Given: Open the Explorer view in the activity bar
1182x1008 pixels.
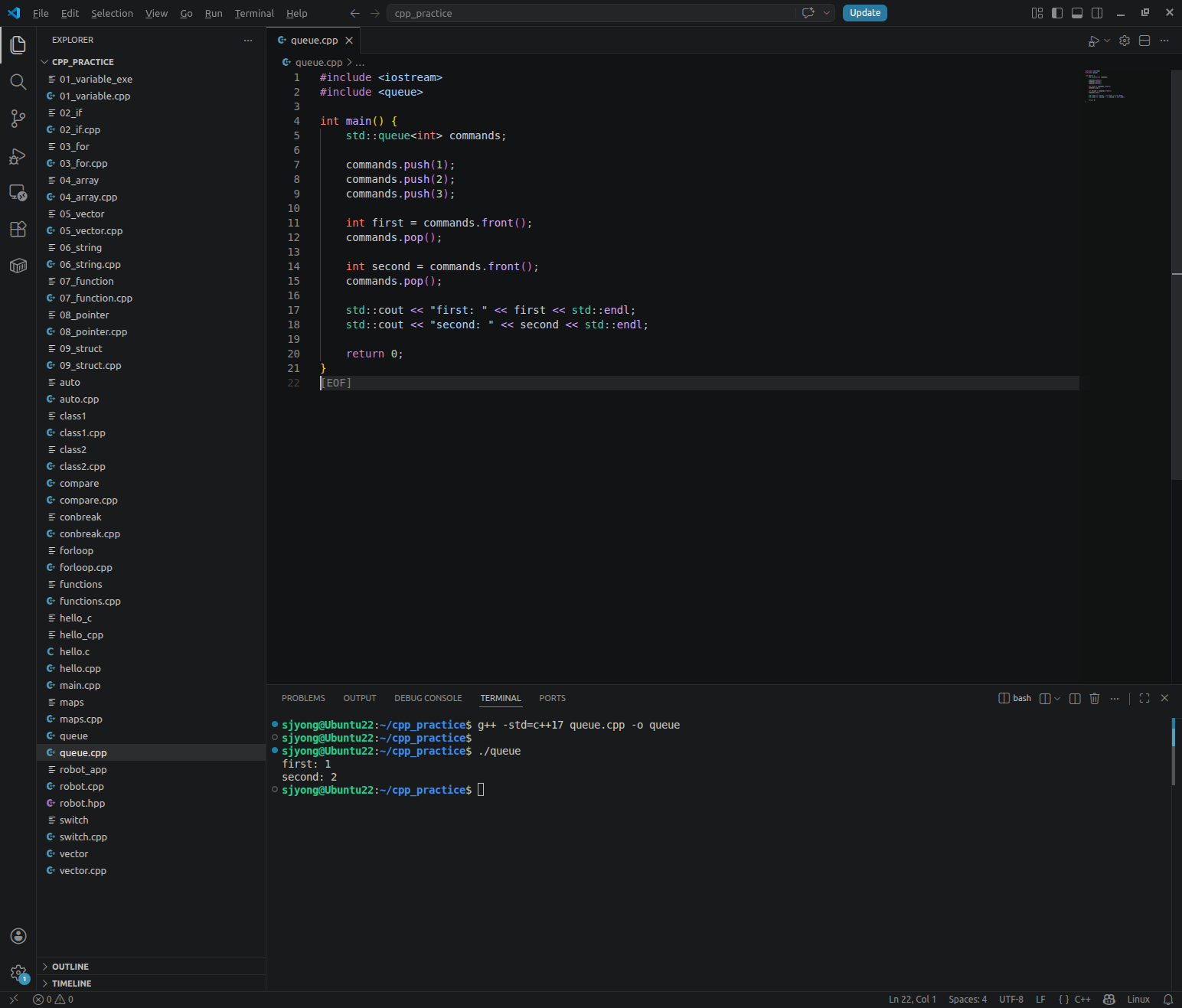Looking at the screenshot, I should 18,45.
